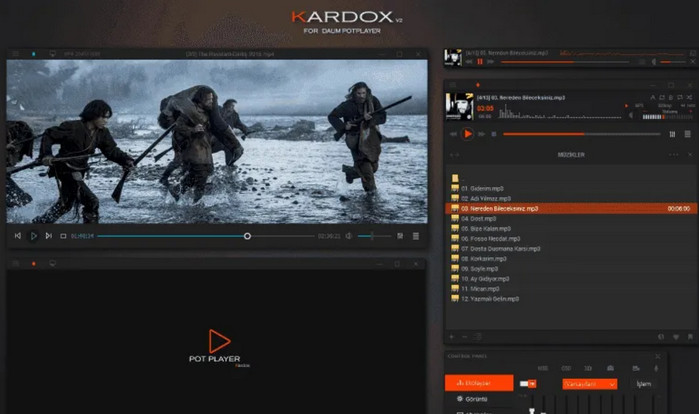Pause playback in the mini audio player
Screen dimensions: 699x414
(480, 61)
